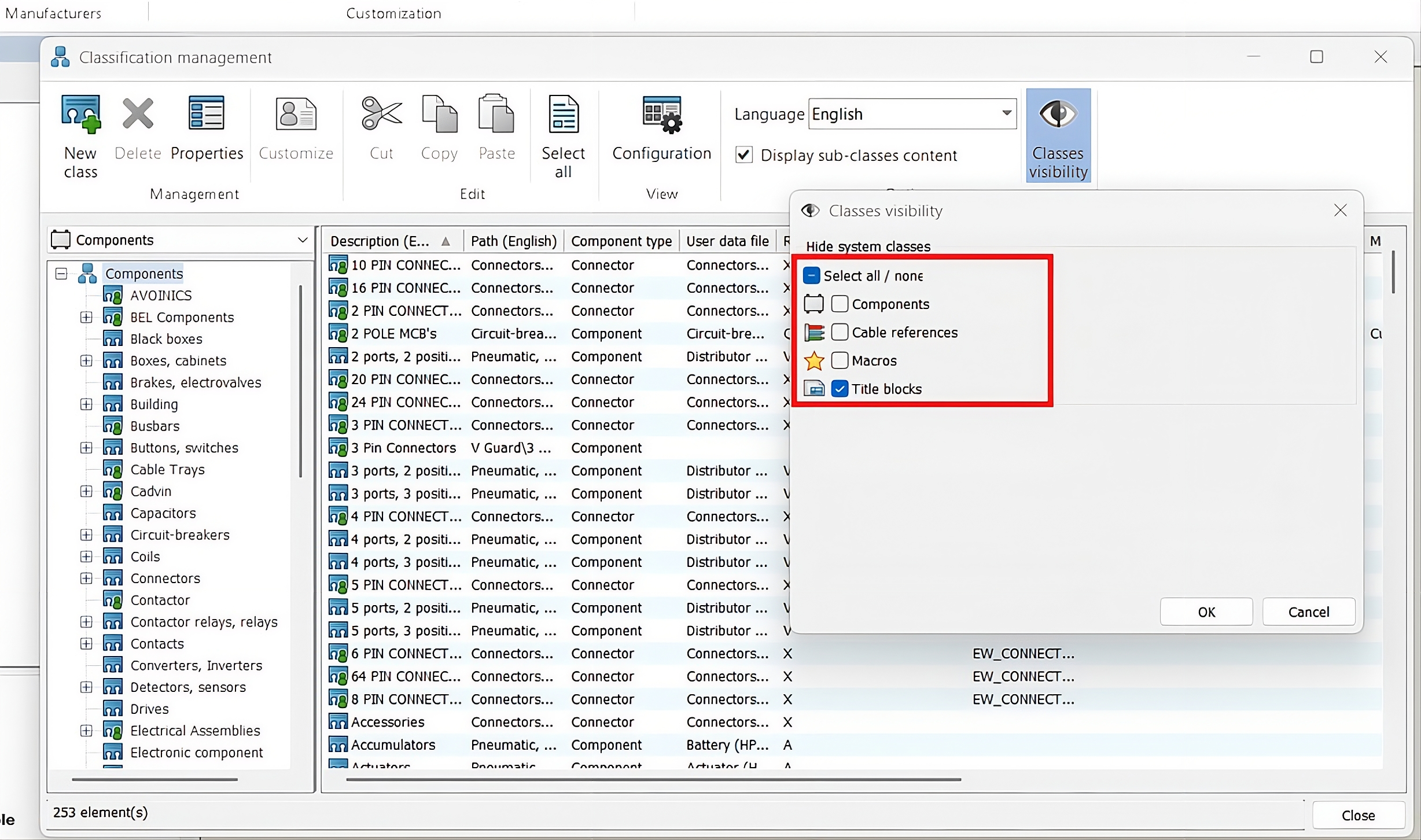Select the Capacitors class

(x=163, y=513)
